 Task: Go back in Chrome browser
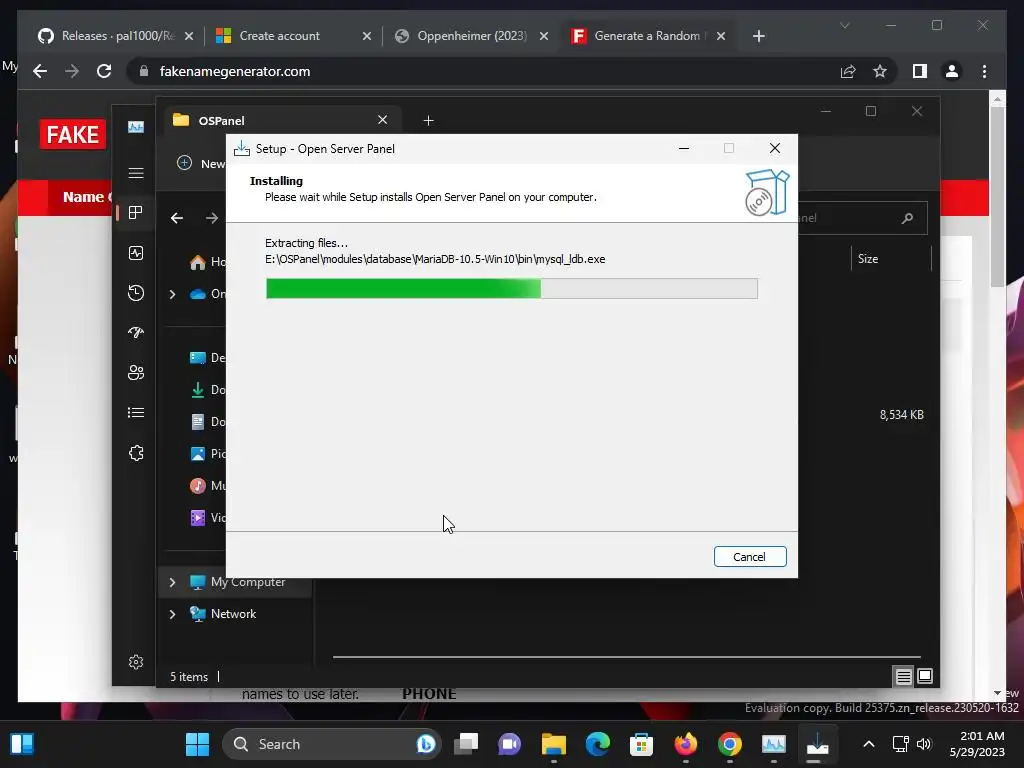click(x=40, y=71)
